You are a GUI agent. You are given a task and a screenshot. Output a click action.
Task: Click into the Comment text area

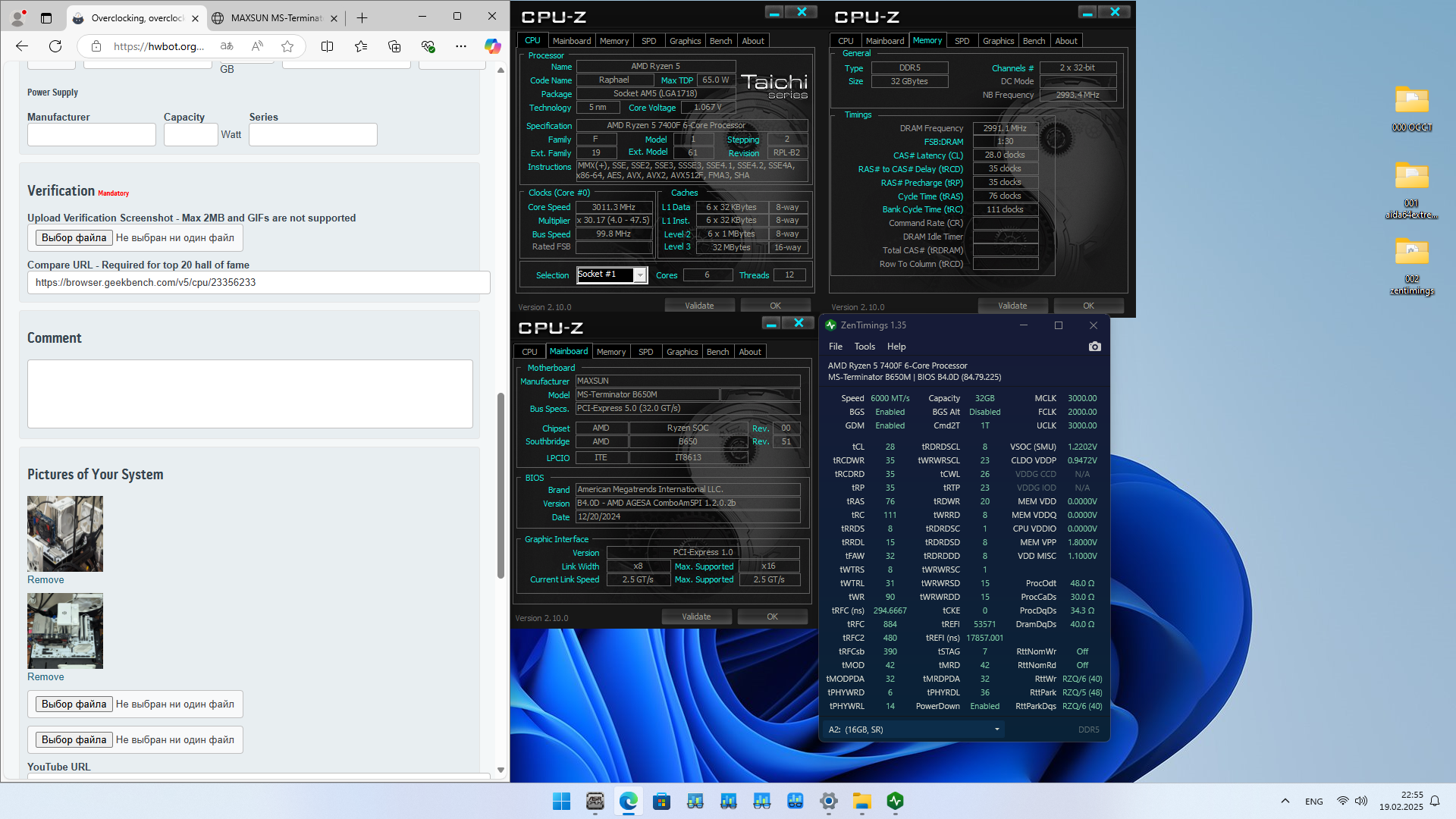(x=250, y=394)
